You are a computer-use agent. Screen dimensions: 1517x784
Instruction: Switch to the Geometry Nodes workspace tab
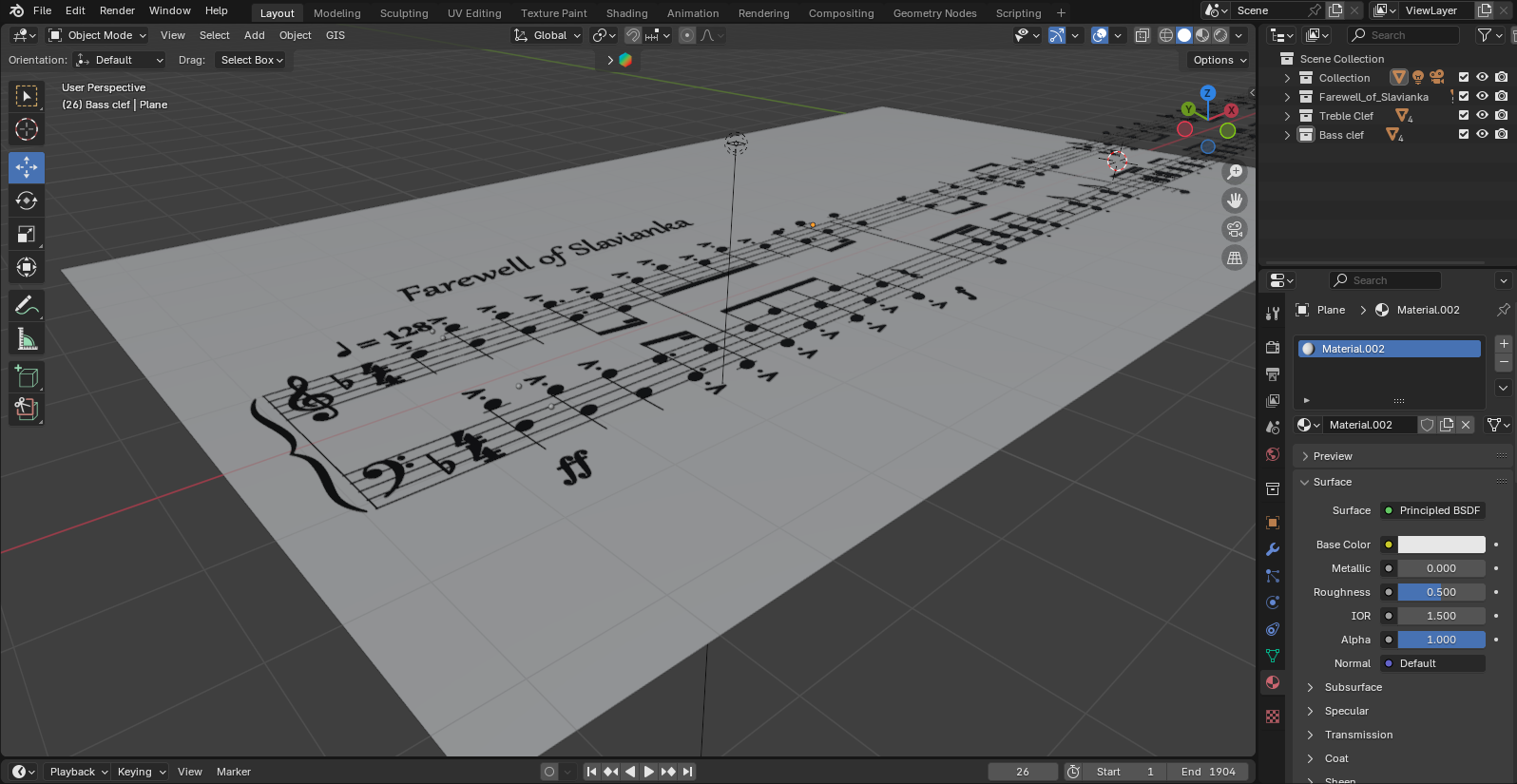[934, 13]
